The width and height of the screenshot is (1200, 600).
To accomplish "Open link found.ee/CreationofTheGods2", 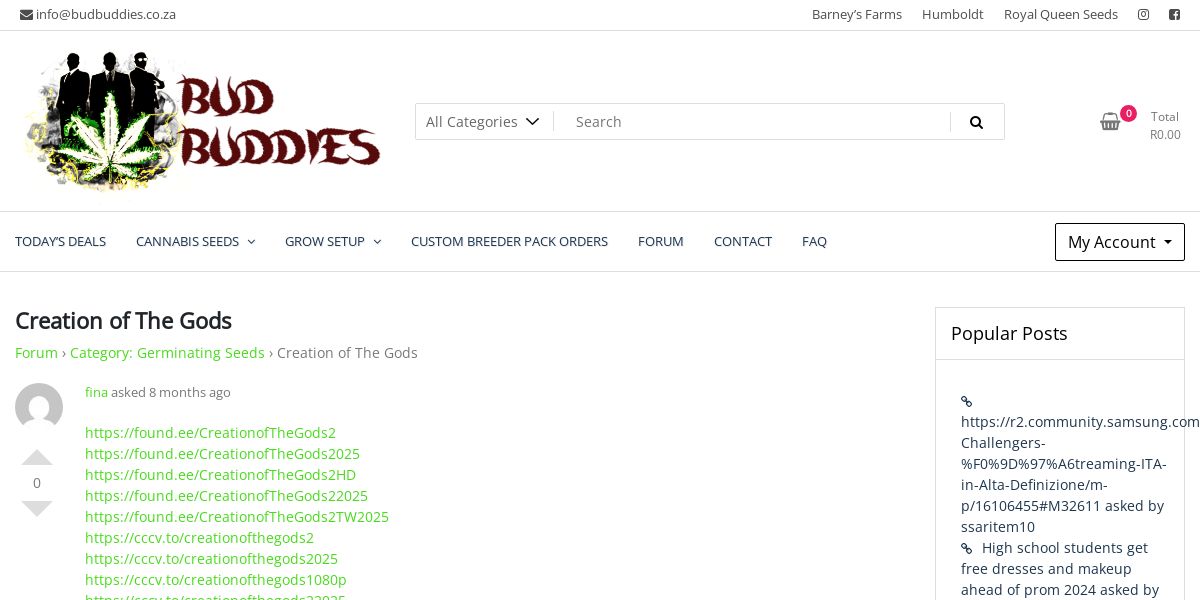I will (x=210, y=433).
